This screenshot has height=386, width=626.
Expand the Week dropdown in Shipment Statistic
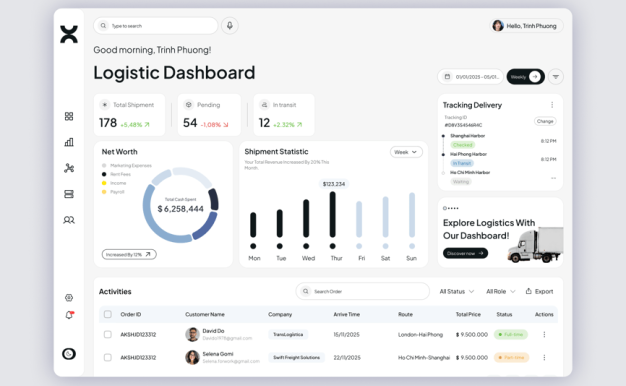(x=406, y=152)
